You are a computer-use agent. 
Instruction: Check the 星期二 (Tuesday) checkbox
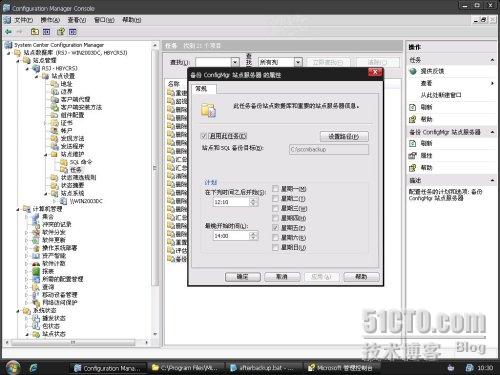pos(275,199)
